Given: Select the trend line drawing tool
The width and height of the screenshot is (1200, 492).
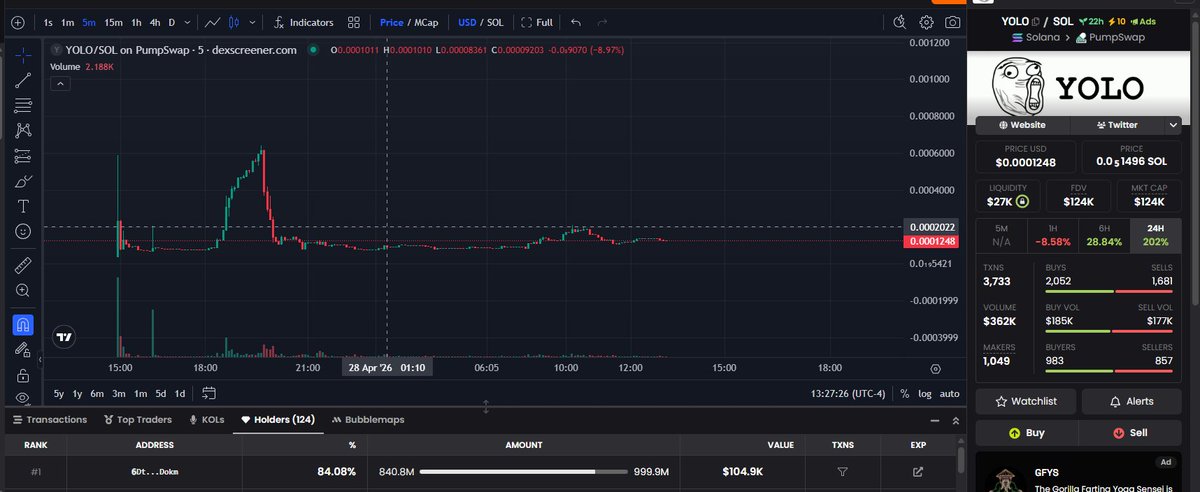Looking at the screenshot, I should point(22,80).
